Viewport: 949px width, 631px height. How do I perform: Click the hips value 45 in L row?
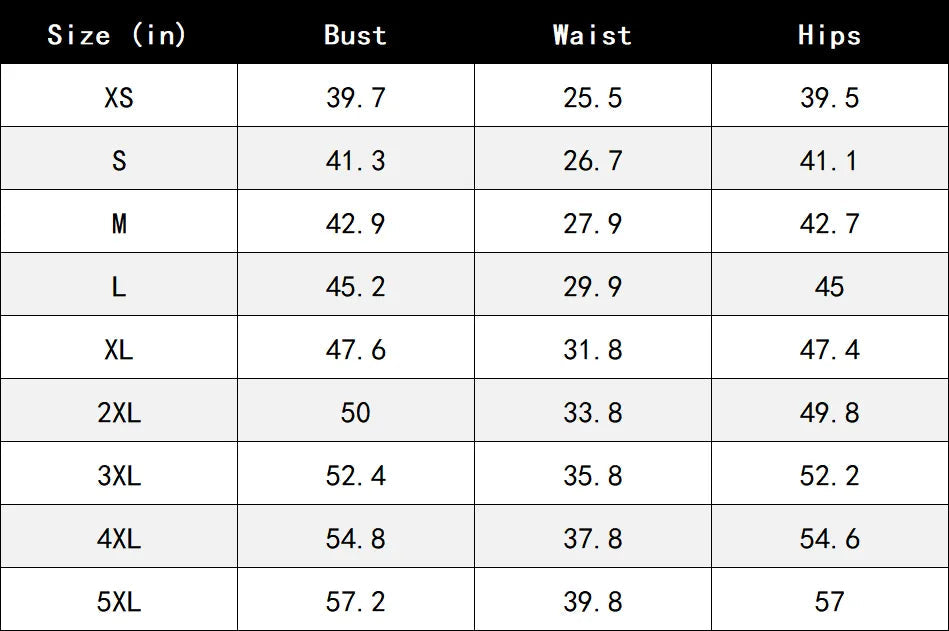pyautogui.click(x=829, y=286)
